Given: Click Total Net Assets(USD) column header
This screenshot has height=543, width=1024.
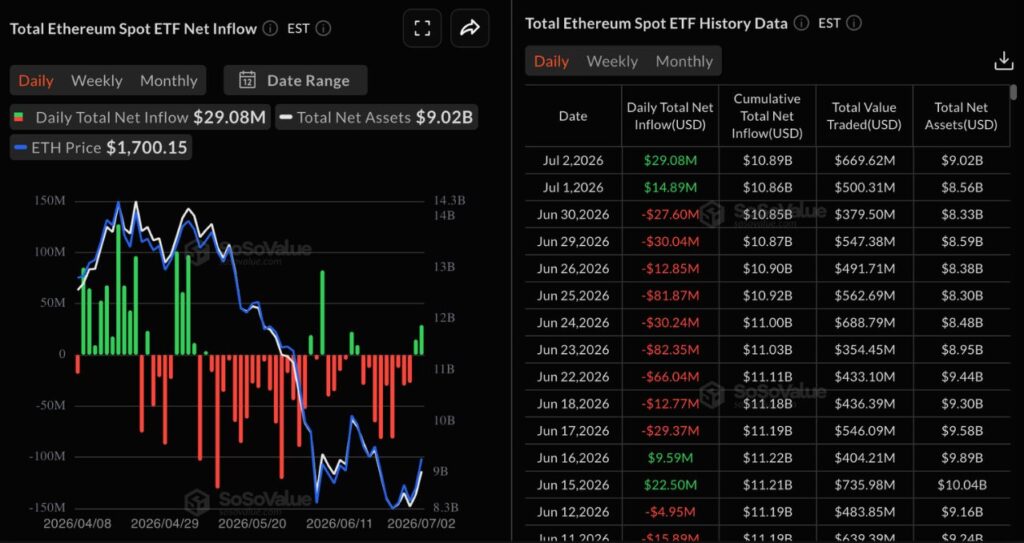Looking at the screenshot, I should (x=961, y=116).
